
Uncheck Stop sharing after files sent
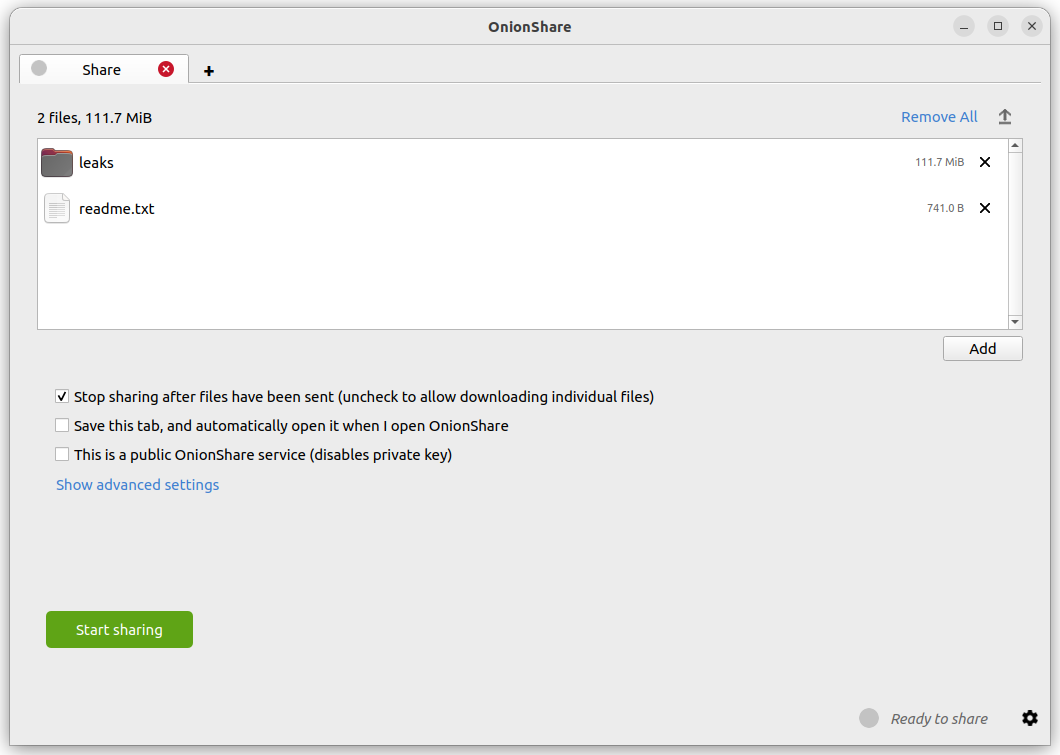click(x=62, y=397)
